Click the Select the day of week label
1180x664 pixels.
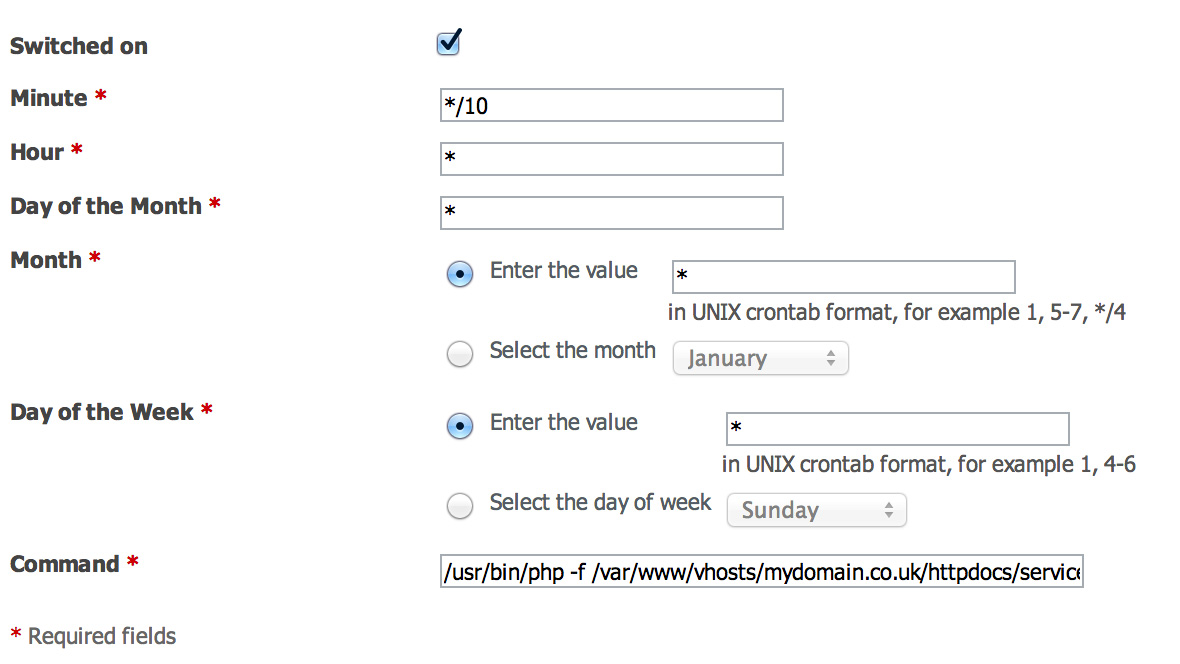click(601, 502)
